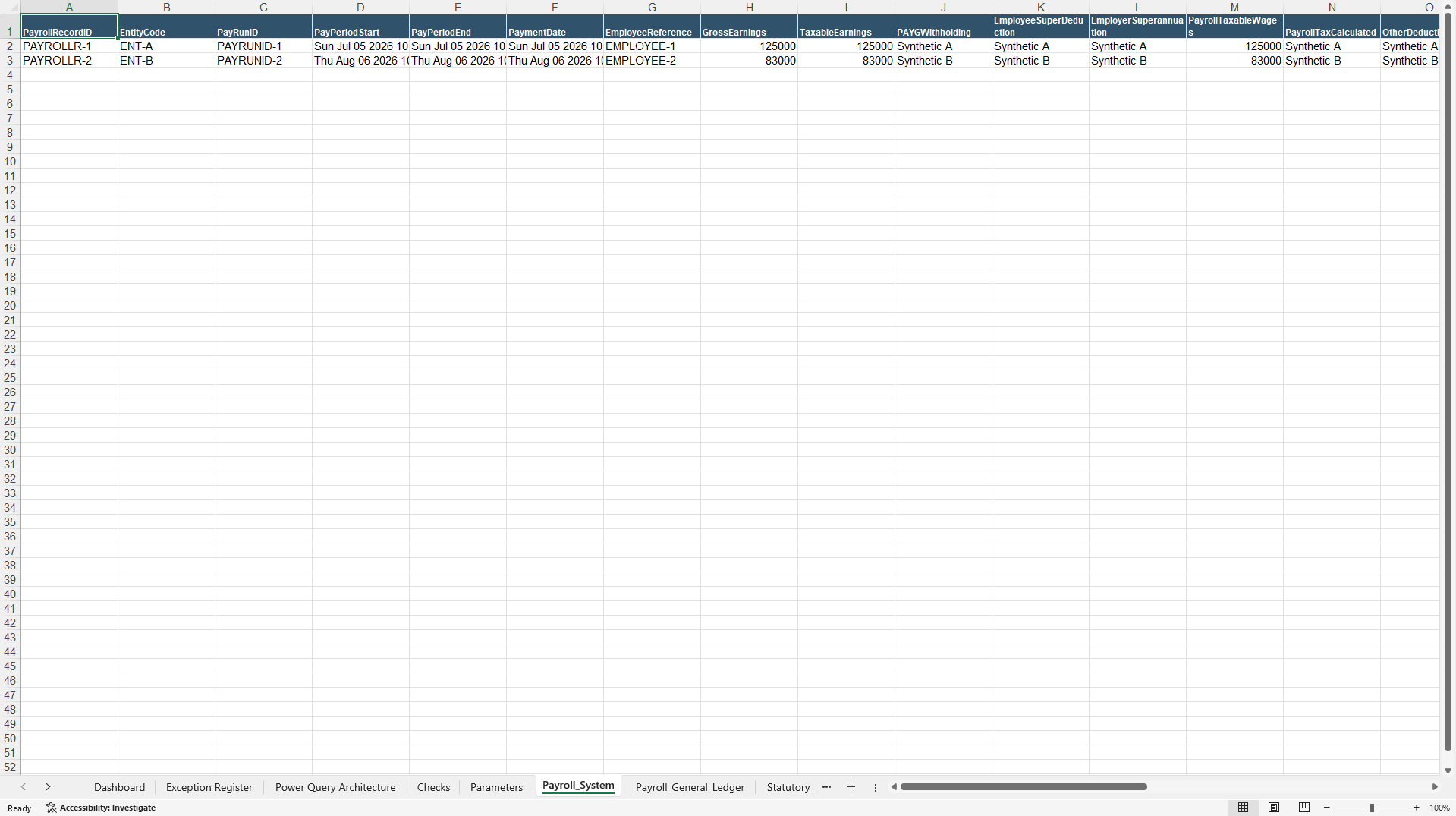Click vertical scrollbar up arrow
The image size is (1456, 816).
point(1448,7)
